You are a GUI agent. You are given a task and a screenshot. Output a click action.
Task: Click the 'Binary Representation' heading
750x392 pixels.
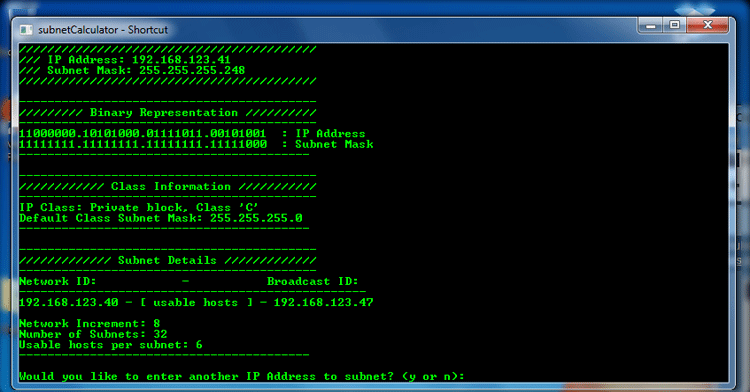[x=164, y=112]
